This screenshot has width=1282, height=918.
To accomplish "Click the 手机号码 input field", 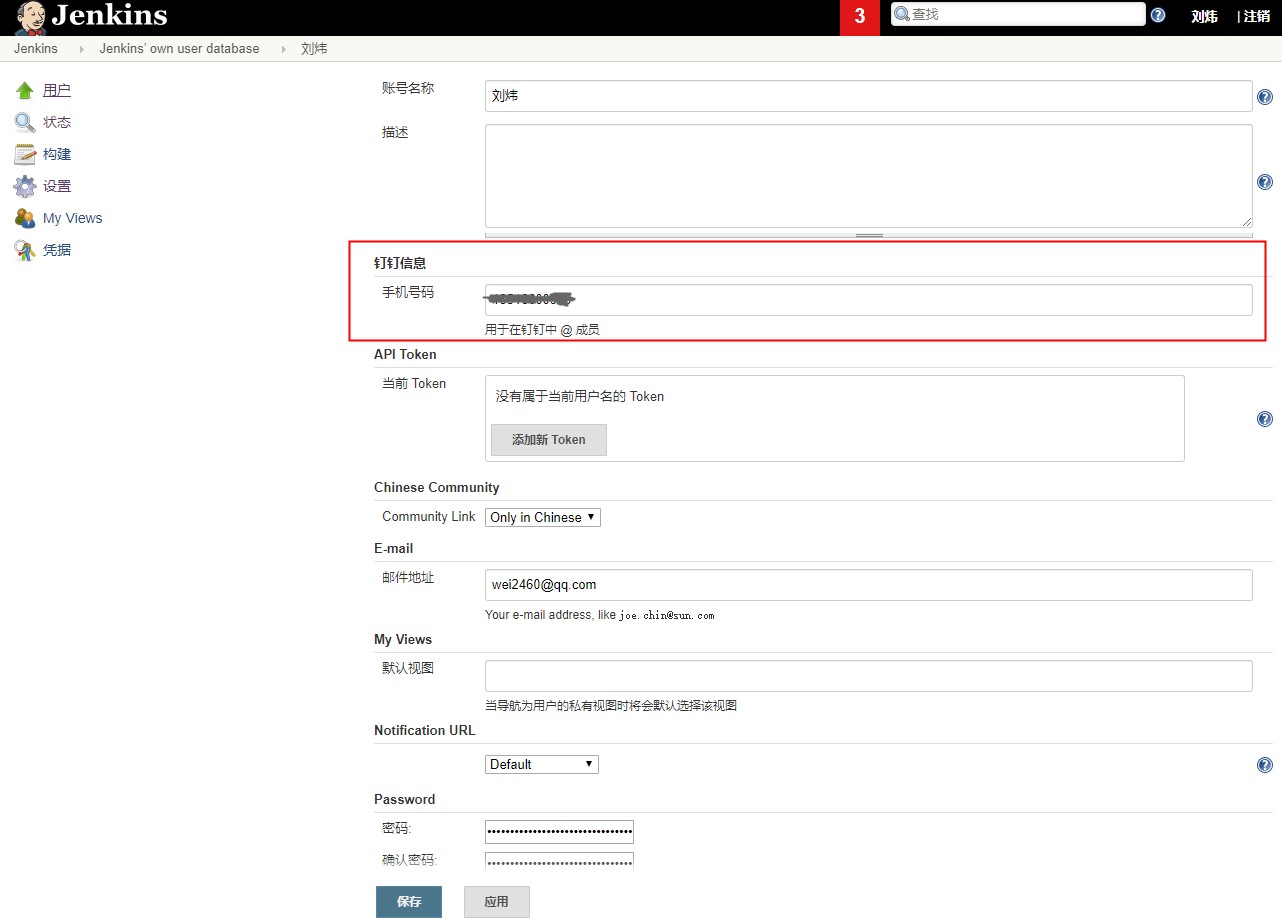I will click(x=869, y=300).
